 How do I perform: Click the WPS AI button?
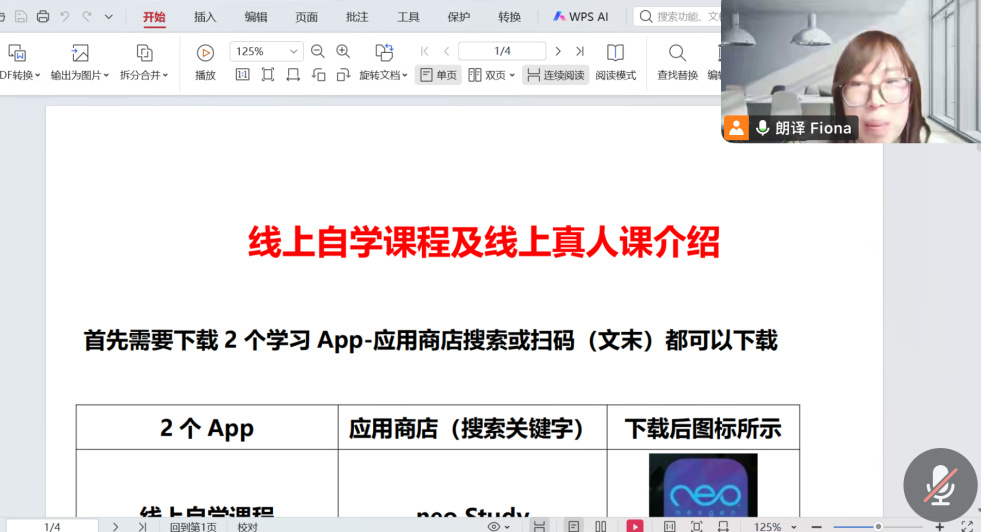(x=581, y=17)
